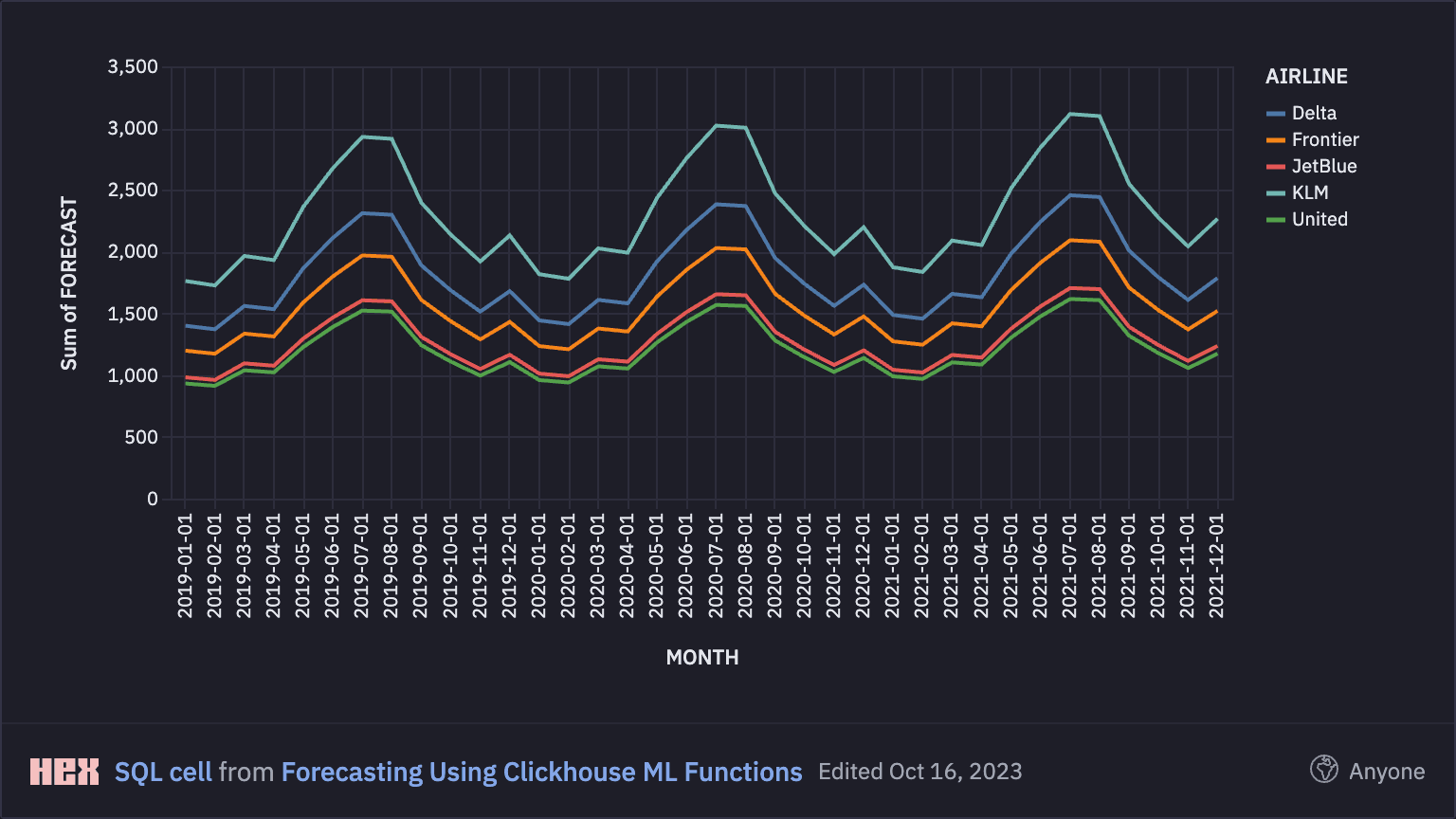Click the 2019-07-01 x-axis tick label
This screenshot has height=819, width=1456.
click(x=361, y=566)
